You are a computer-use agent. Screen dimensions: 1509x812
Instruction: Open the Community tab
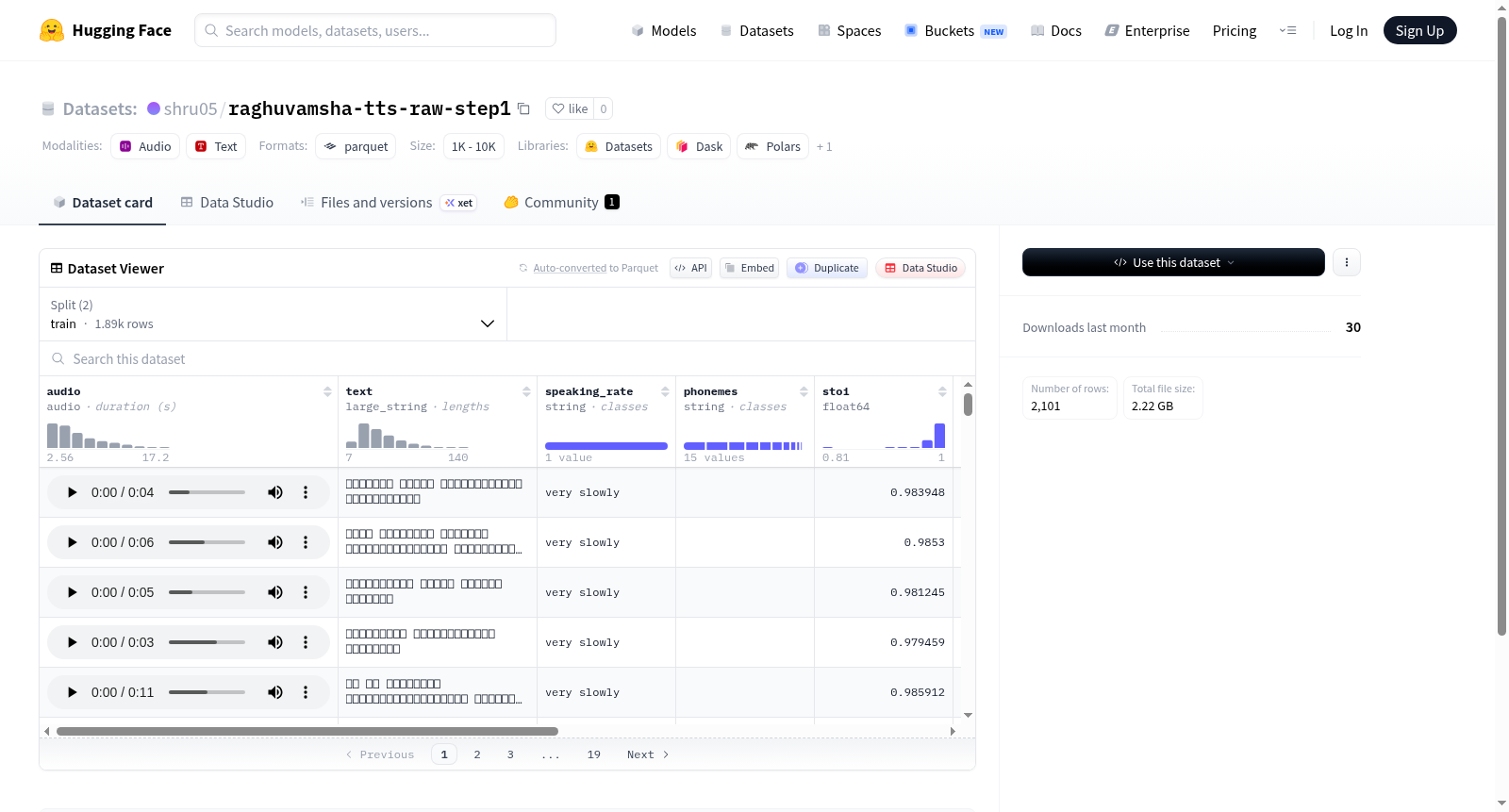(561, 202)
